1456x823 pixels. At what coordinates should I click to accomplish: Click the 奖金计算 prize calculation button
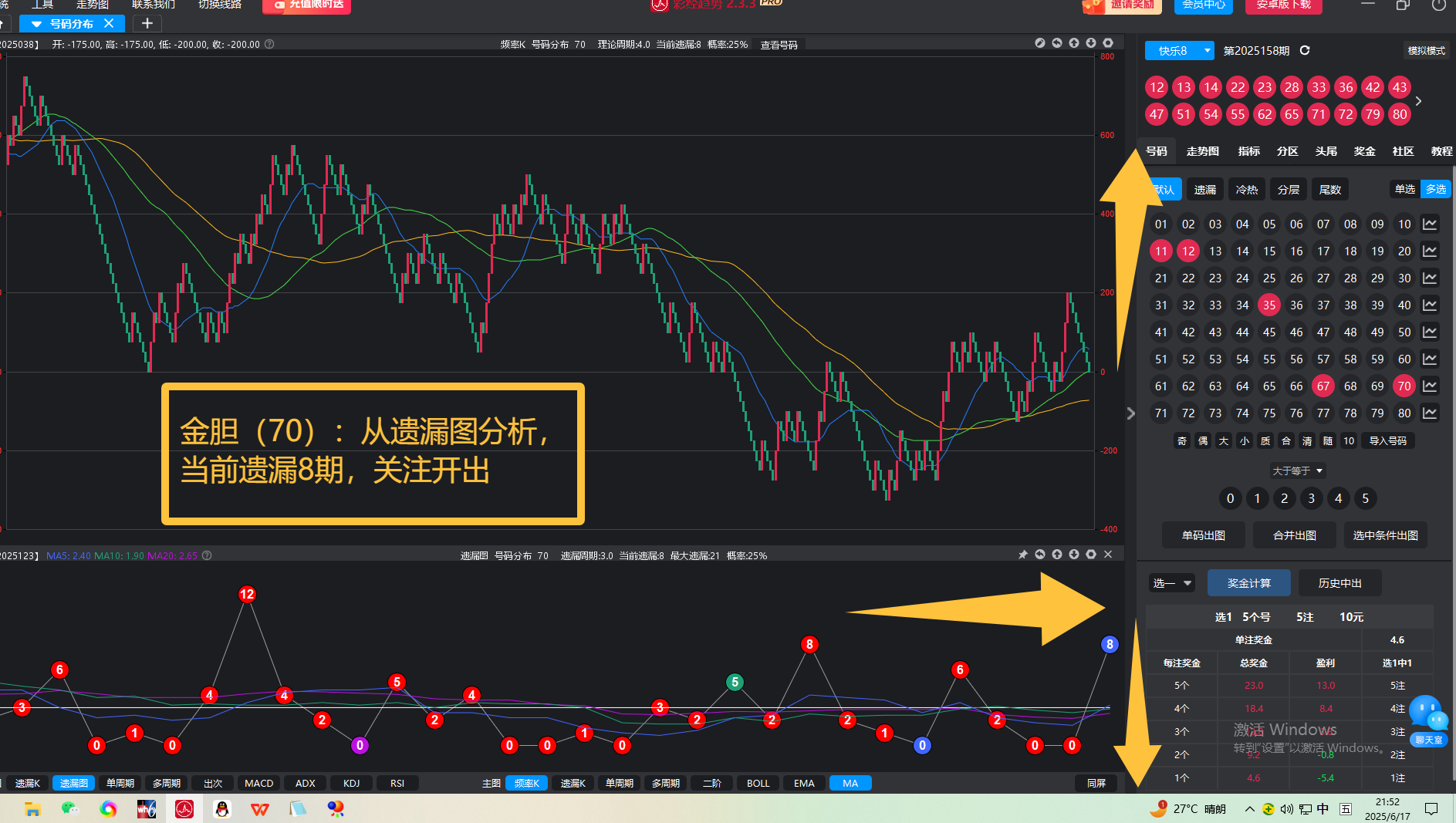click(1249, 583)
